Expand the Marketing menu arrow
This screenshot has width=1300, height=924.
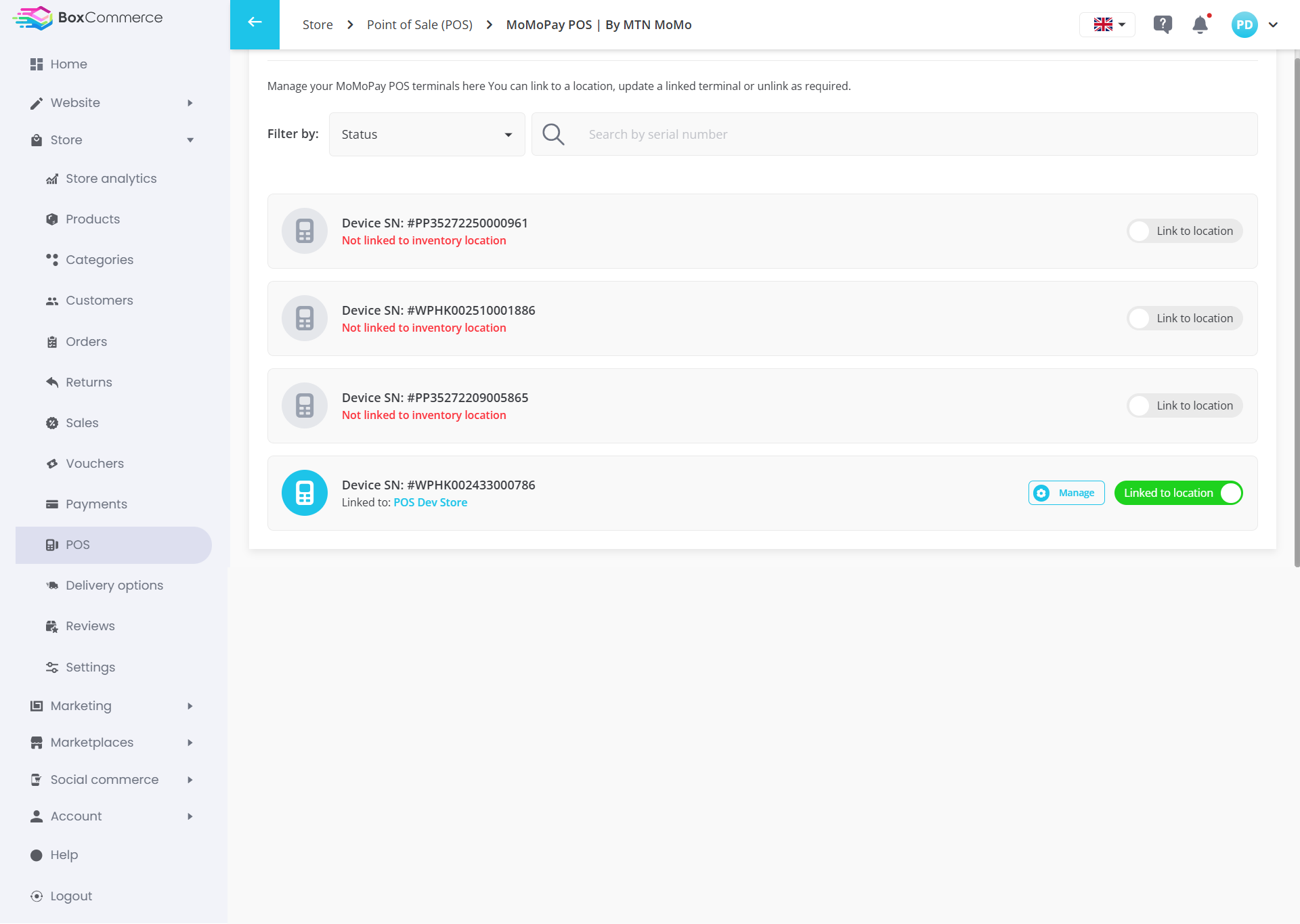pyautogui.click(x=190, y=706)
